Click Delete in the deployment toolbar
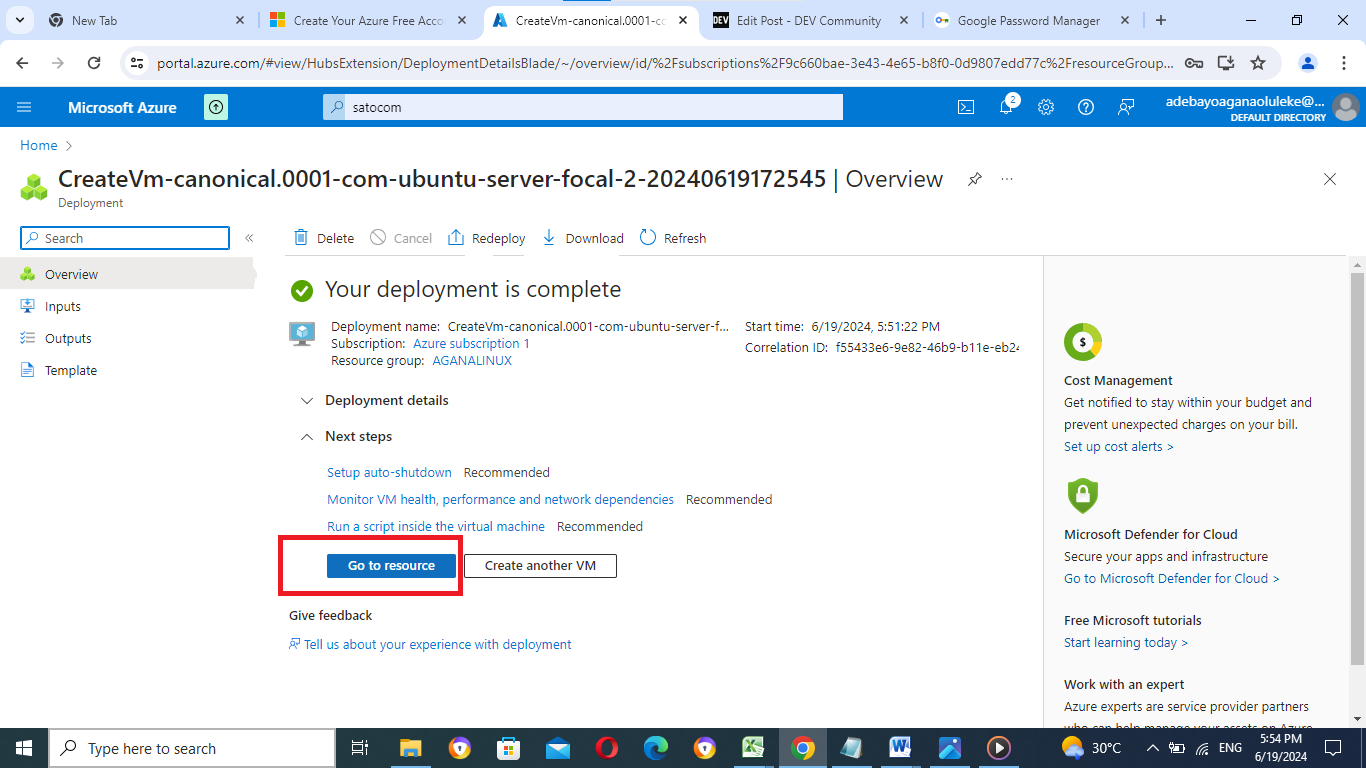This screenshot has height=768, width=1366. pos(324,238)
